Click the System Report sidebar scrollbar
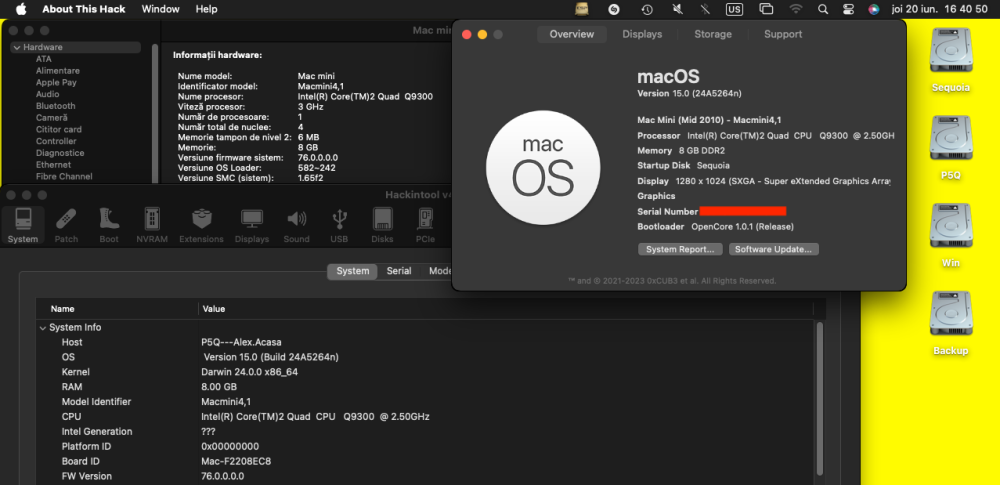The width and height of the screenshot is (1000, 485). 155,114
